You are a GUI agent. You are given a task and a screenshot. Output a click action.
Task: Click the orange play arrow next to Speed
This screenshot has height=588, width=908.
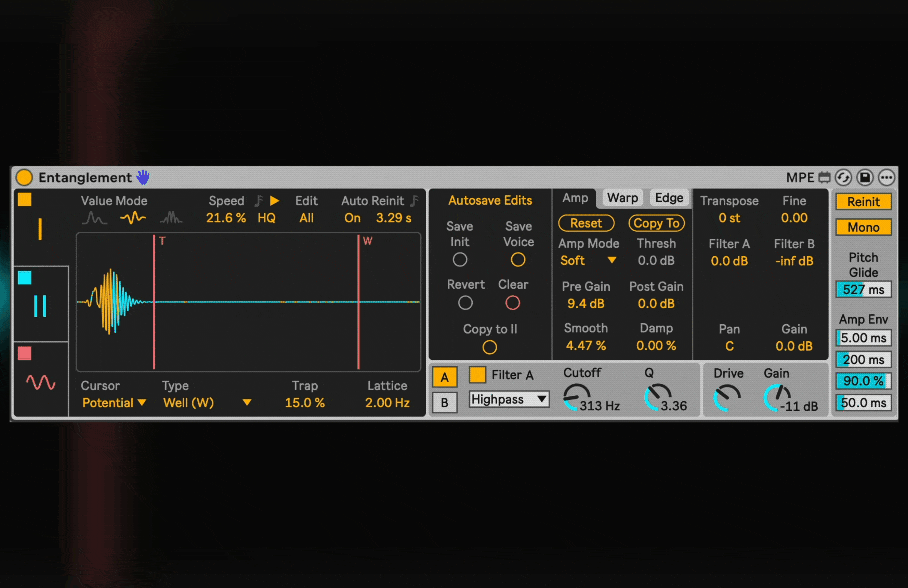274,201
